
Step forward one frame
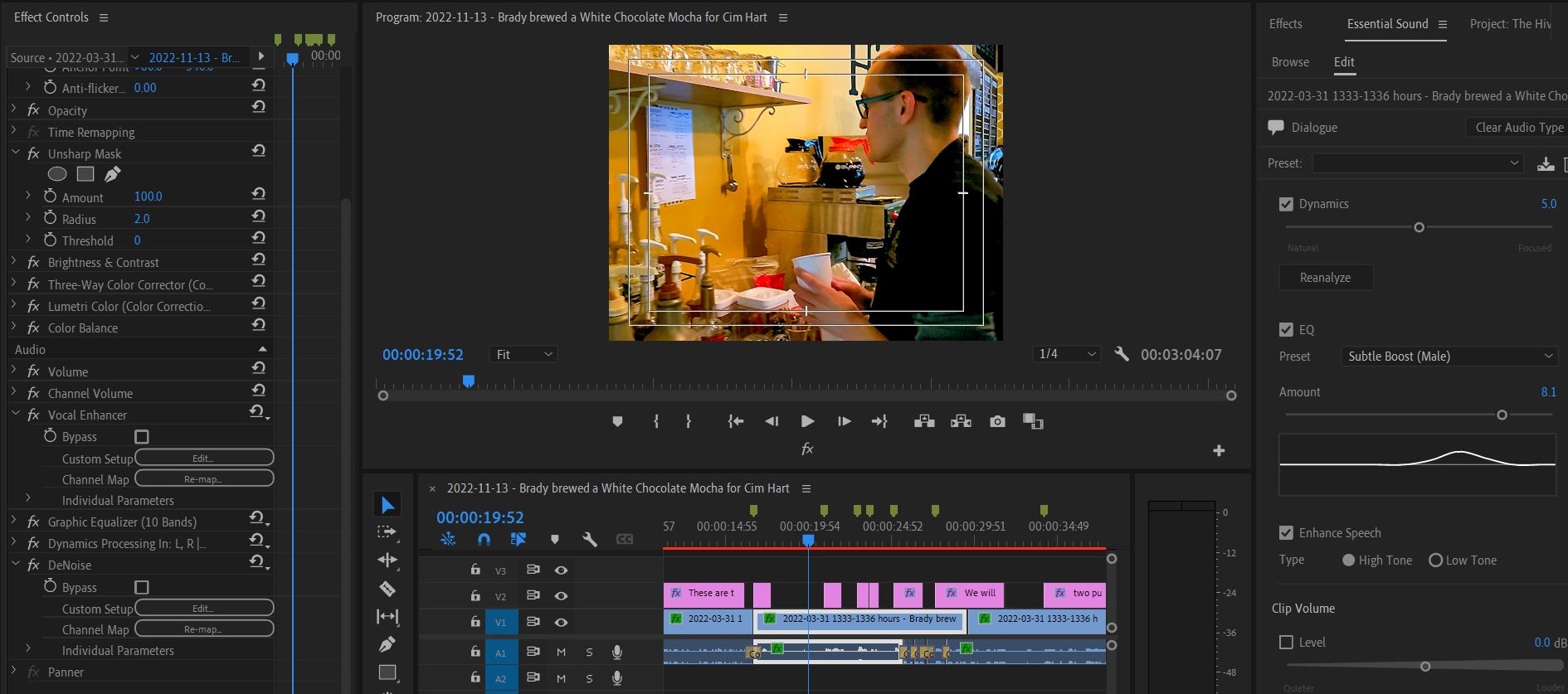(x=845, y=421)
